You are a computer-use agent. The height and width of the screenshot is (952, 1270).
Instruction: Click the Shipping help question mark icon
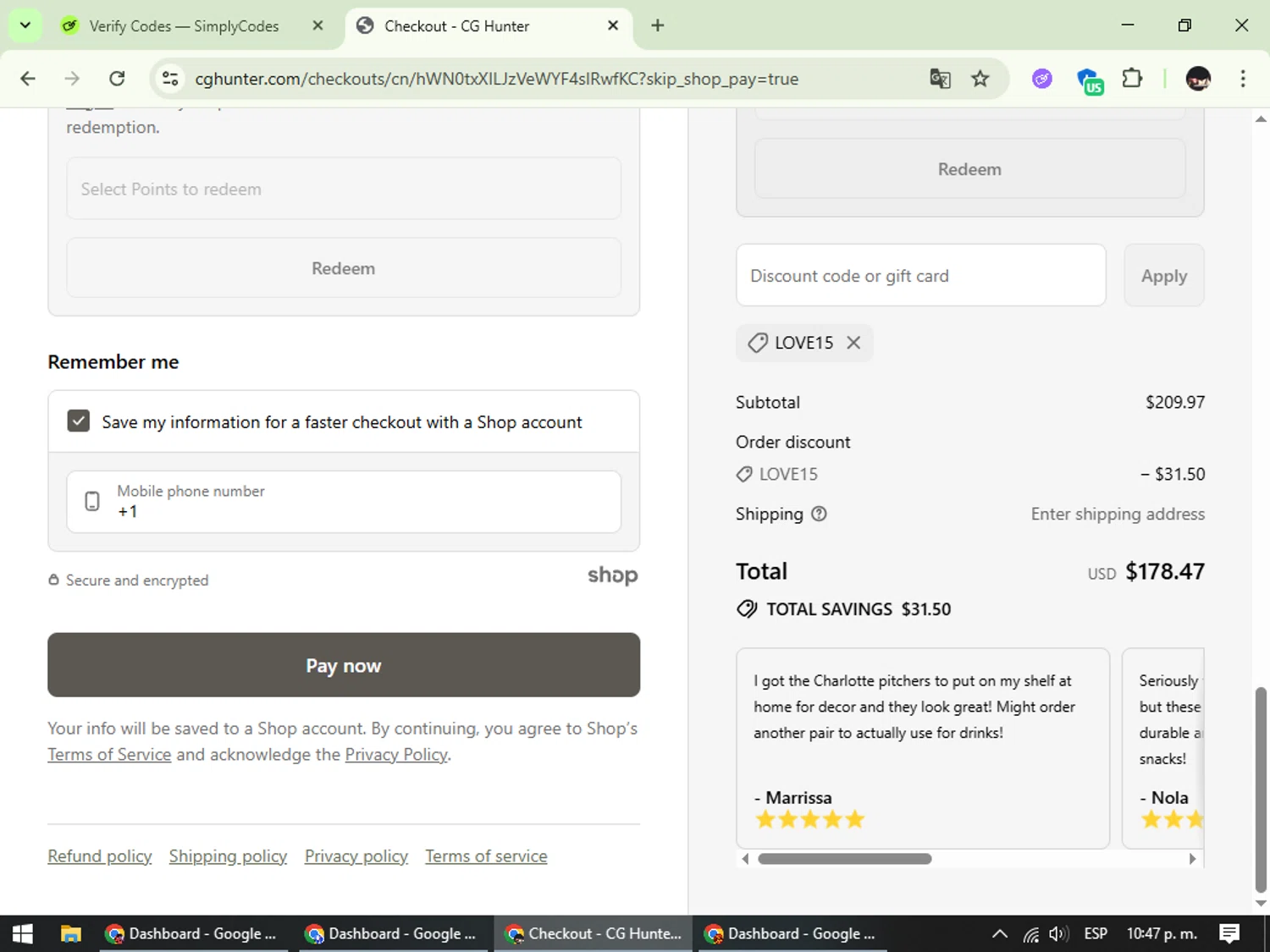click(x=819, y=514)
